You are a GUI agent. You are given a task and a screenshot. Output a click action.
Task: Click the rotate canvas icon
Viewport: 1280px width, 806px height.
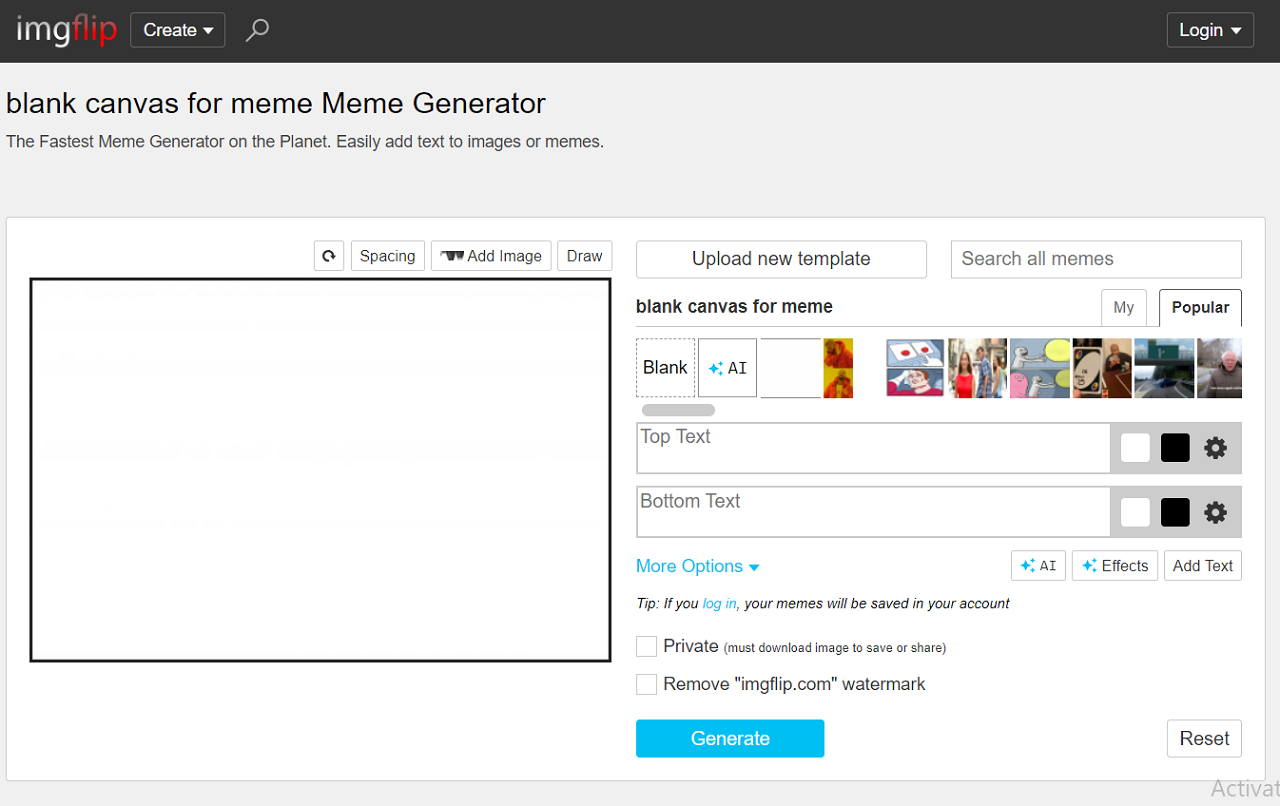(x=329, y=255)
